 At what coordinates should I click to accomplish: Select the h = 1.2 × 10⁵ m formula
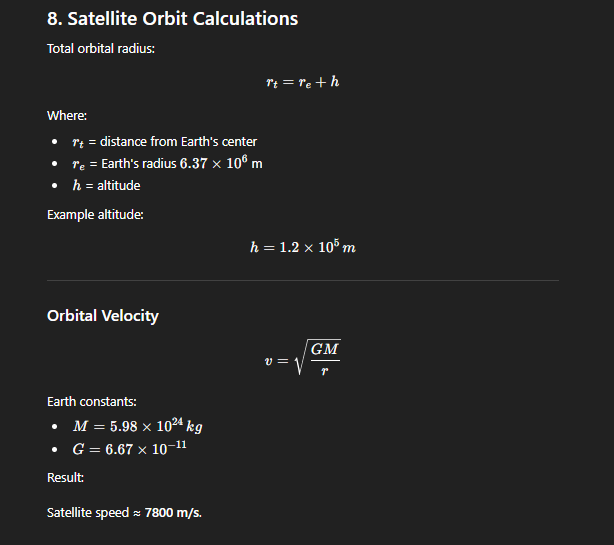click(x=302, y=247)
